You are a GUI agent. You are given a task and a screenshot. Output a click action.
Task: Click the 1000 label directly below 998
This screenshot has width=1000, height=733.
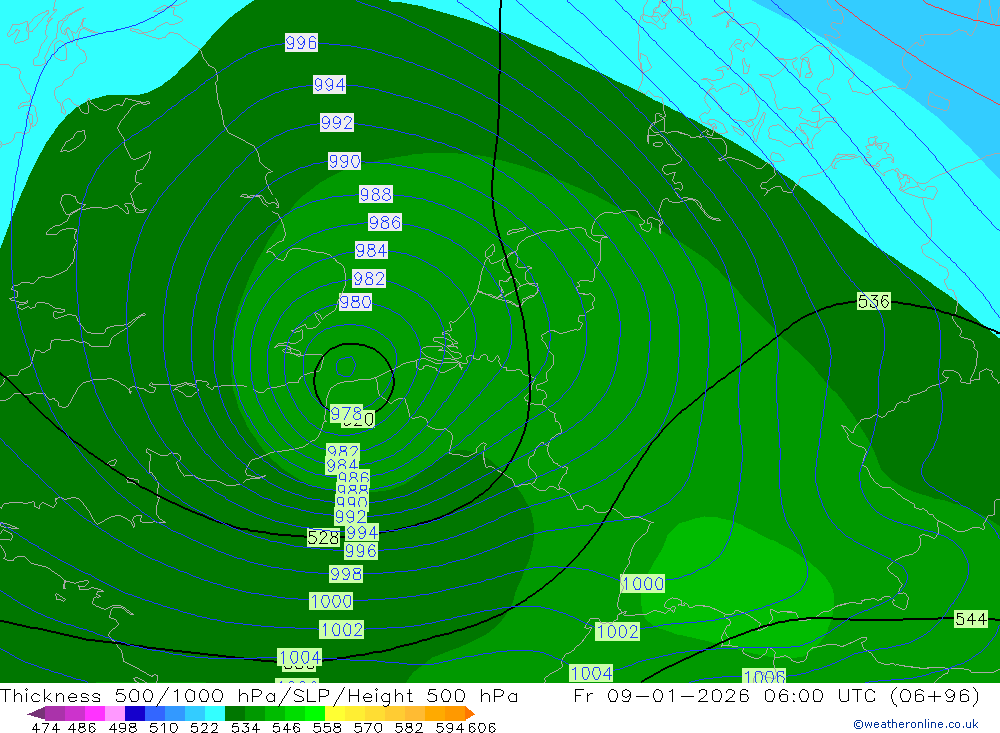[331, 601]
